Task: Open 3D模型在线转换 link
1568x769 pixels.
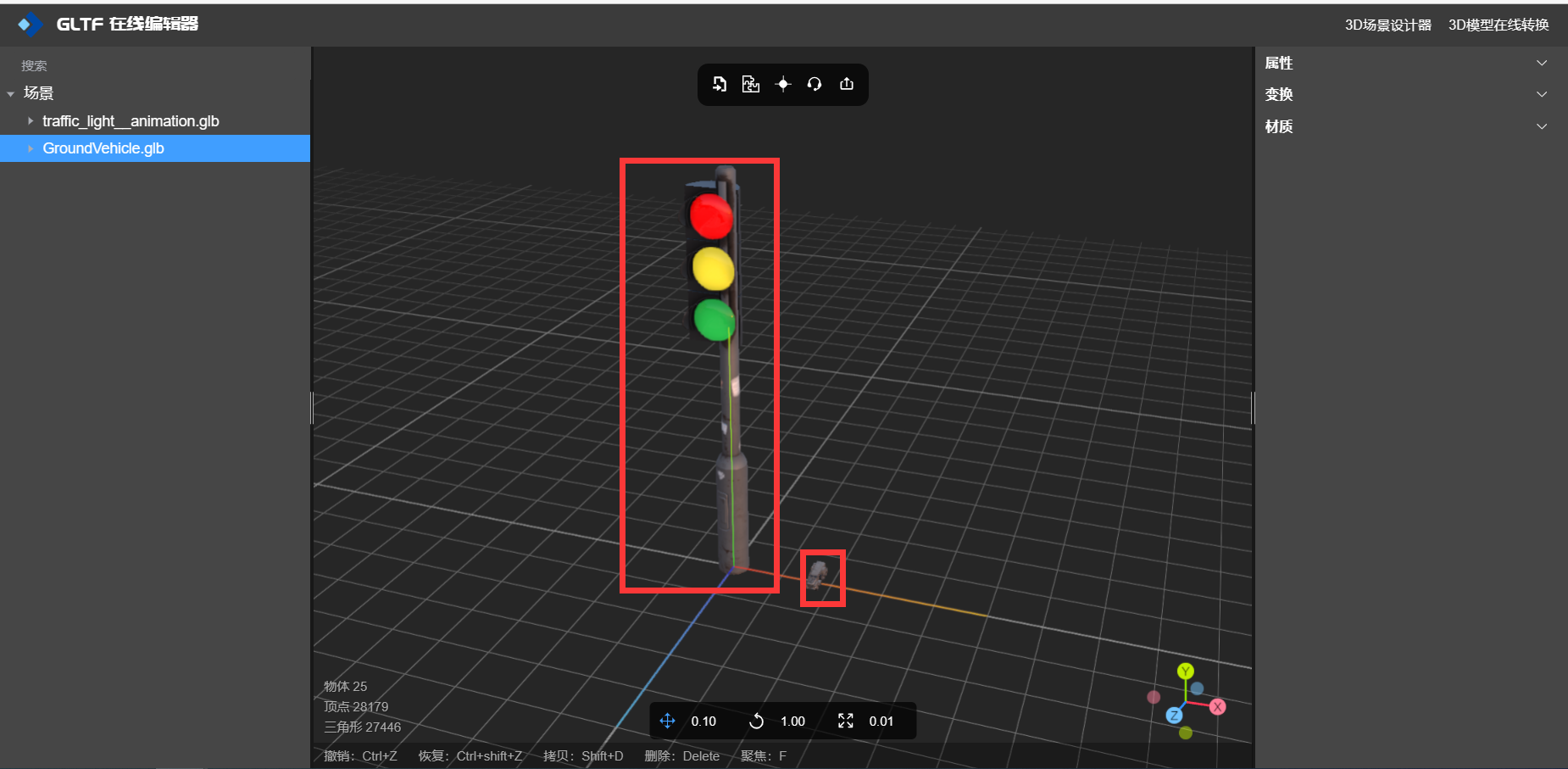Action: tap(1498, 25)
